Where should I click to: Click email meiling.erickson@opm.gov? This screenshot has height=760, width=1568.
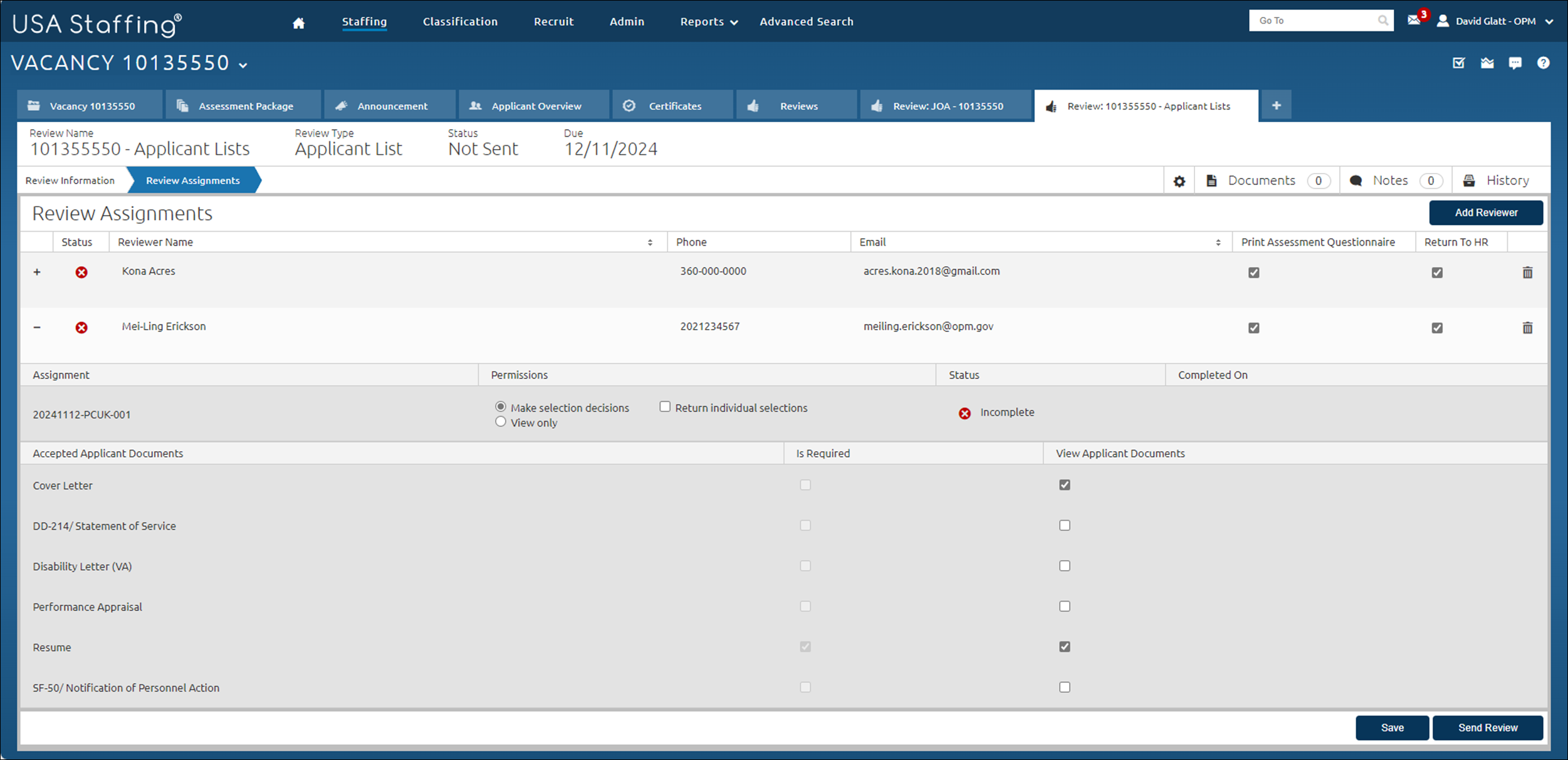click(928, 326)
